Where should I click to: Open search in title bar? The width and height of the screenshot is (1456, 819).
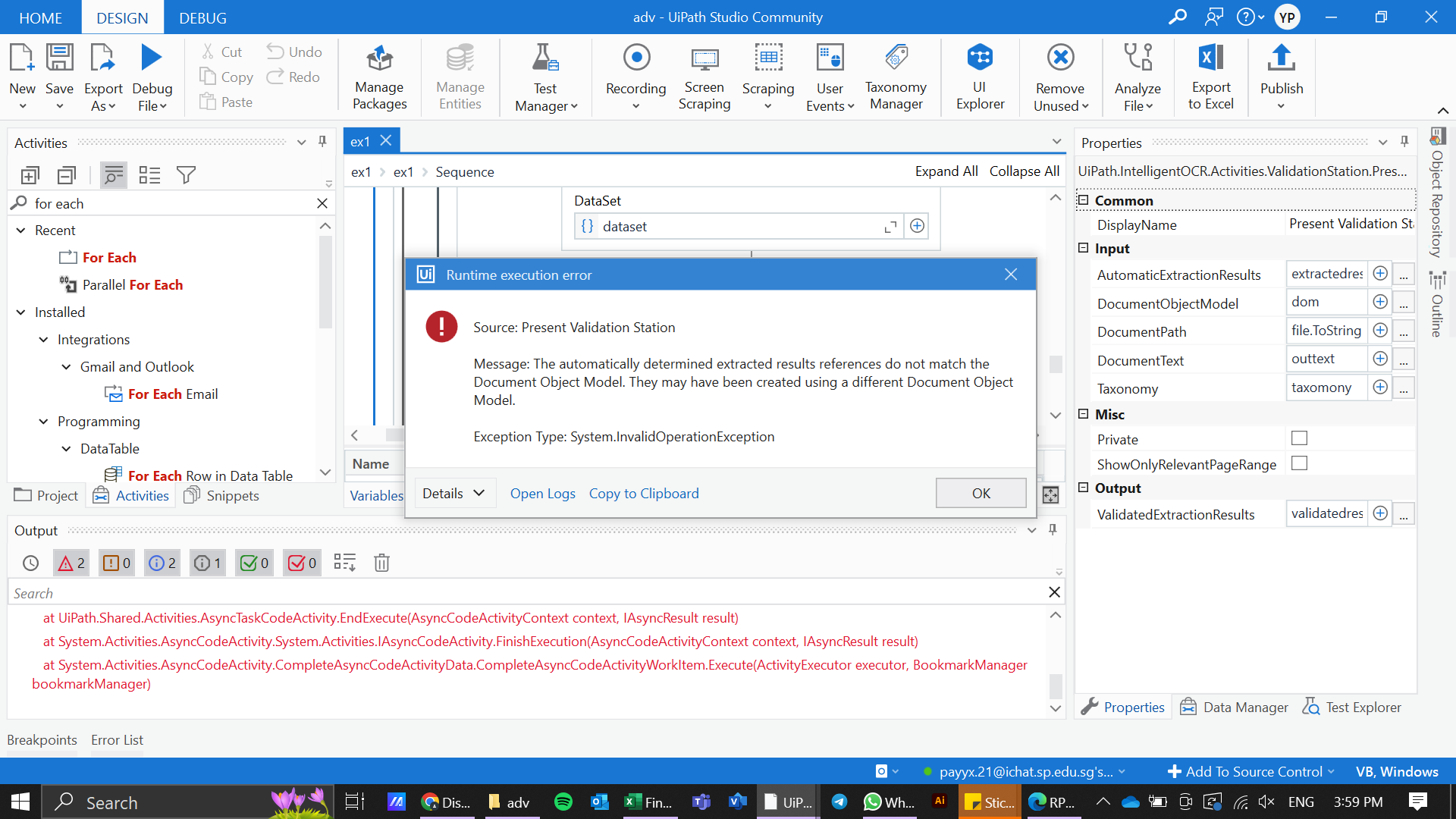[x=1178, y=17]
